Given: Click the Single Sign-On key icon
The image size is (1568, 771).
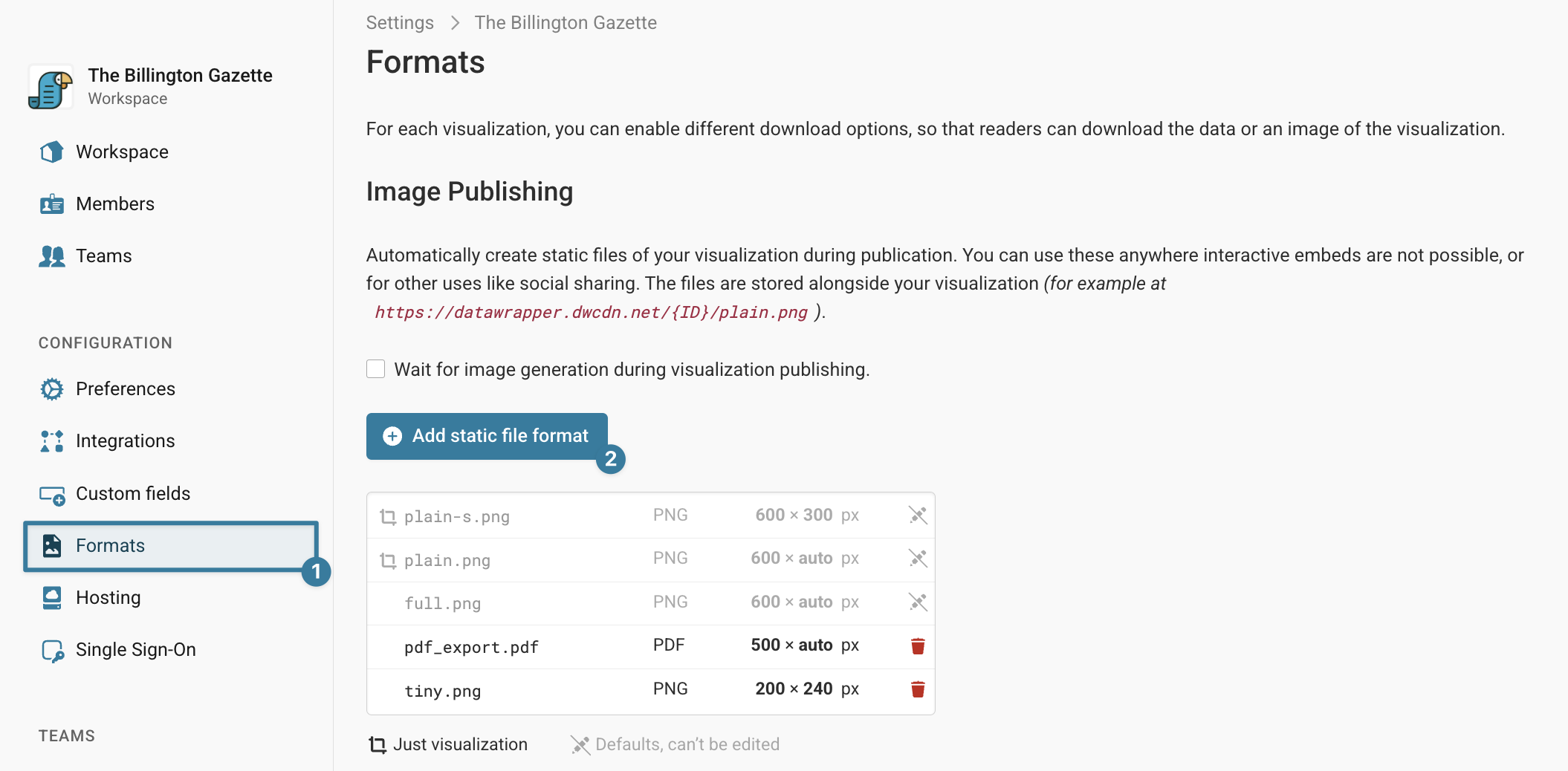Looking at the screenshot, I should click(52, 651).
